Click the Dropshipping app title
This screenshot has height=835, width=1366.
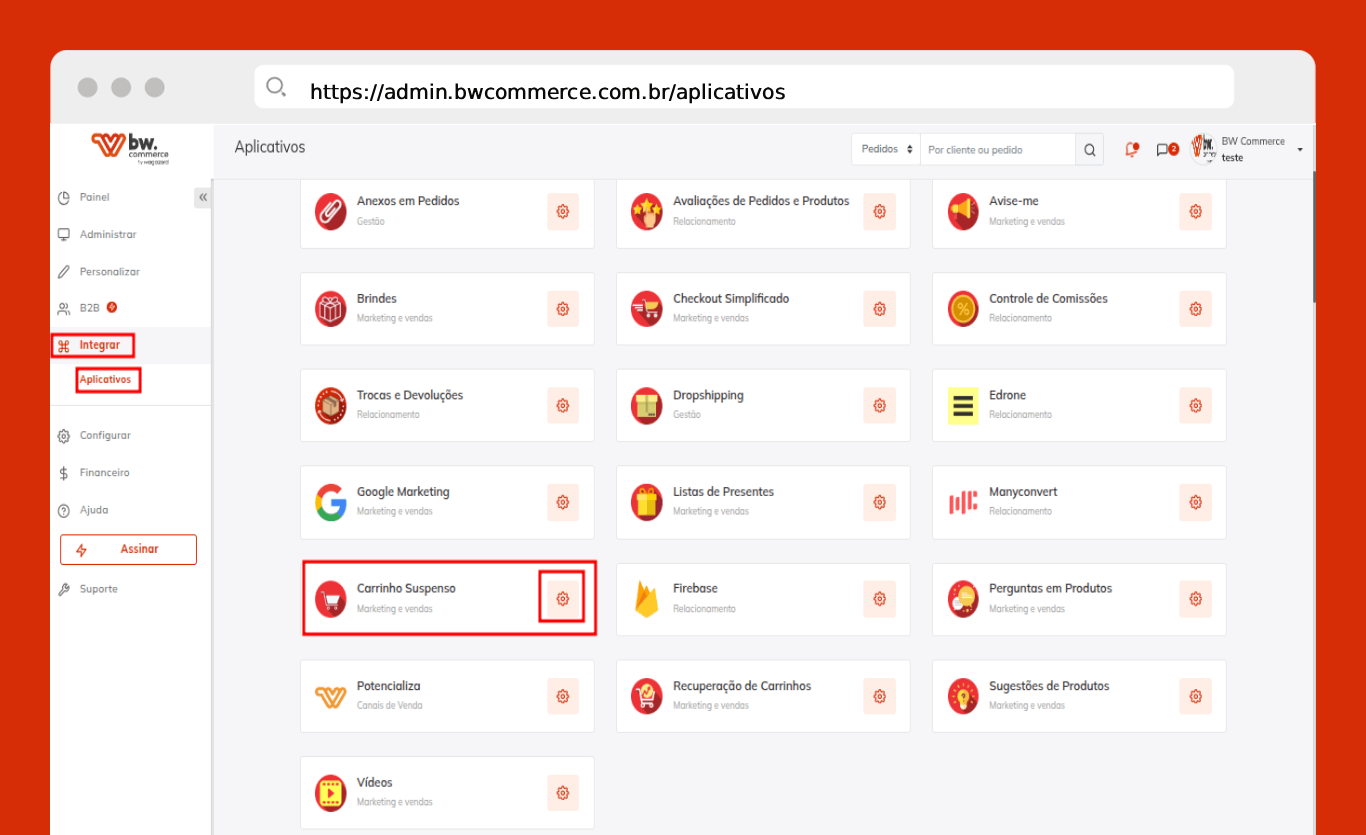(708, 395)
